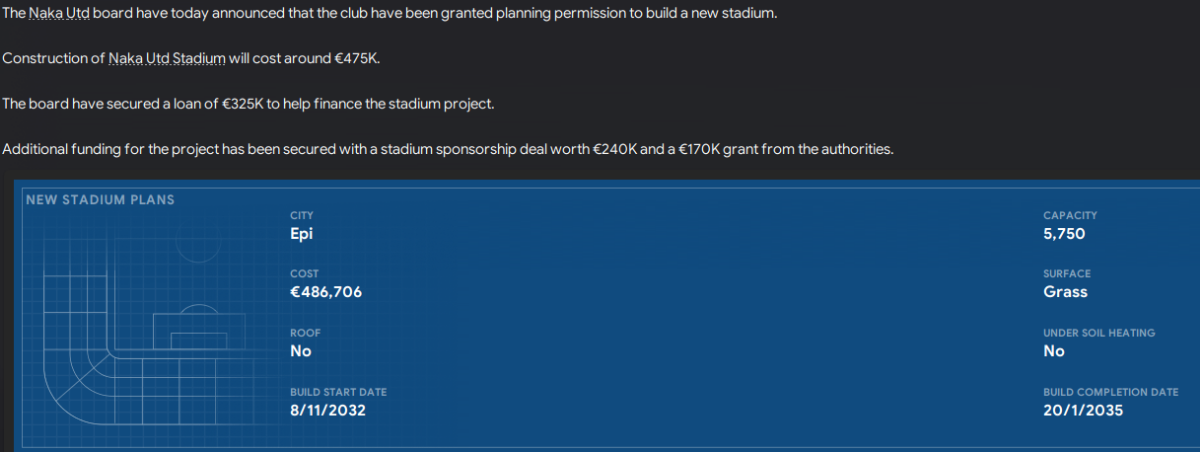Click the Surface value Grass
This screenshot has width=1200, height=452.
[1065, 292]
